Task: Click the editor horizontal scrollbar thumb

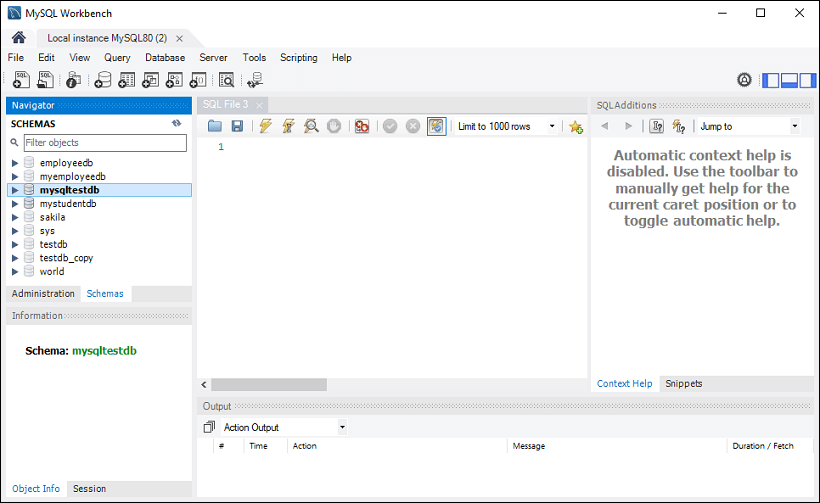Action: [269, 385]
